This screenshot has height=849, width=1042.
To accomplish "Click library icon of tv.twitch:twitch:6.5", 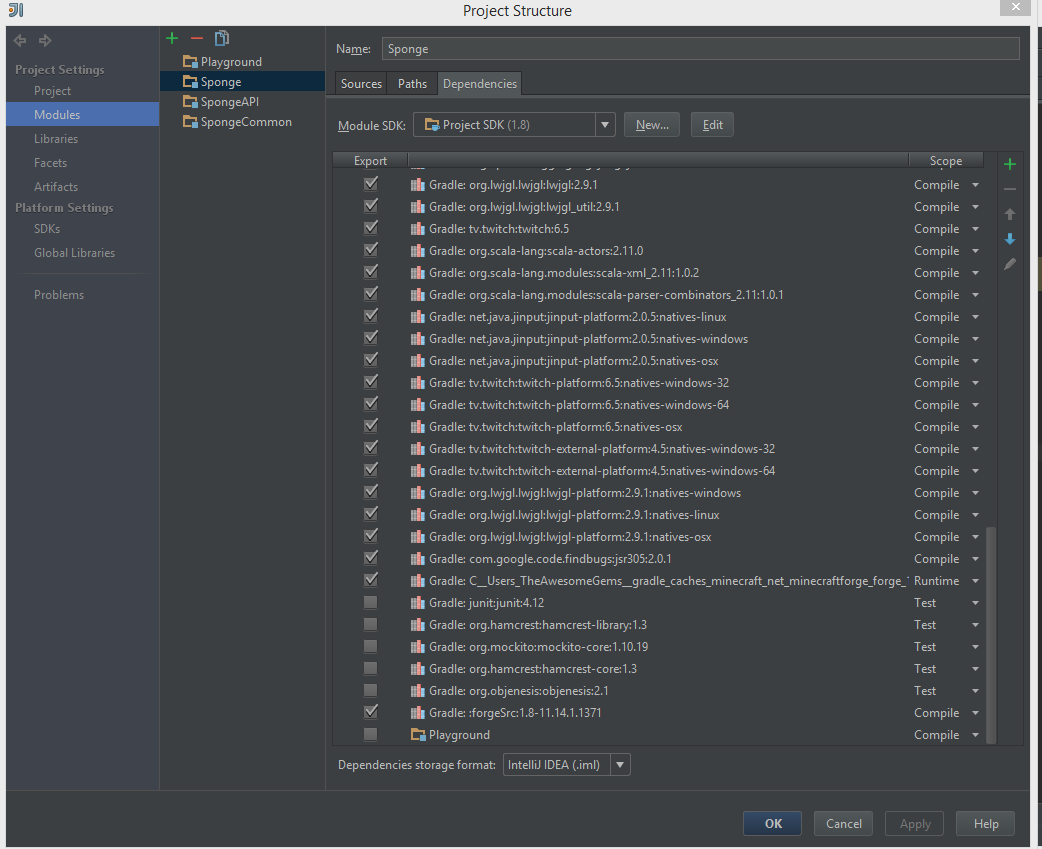I will pos(417,229).
